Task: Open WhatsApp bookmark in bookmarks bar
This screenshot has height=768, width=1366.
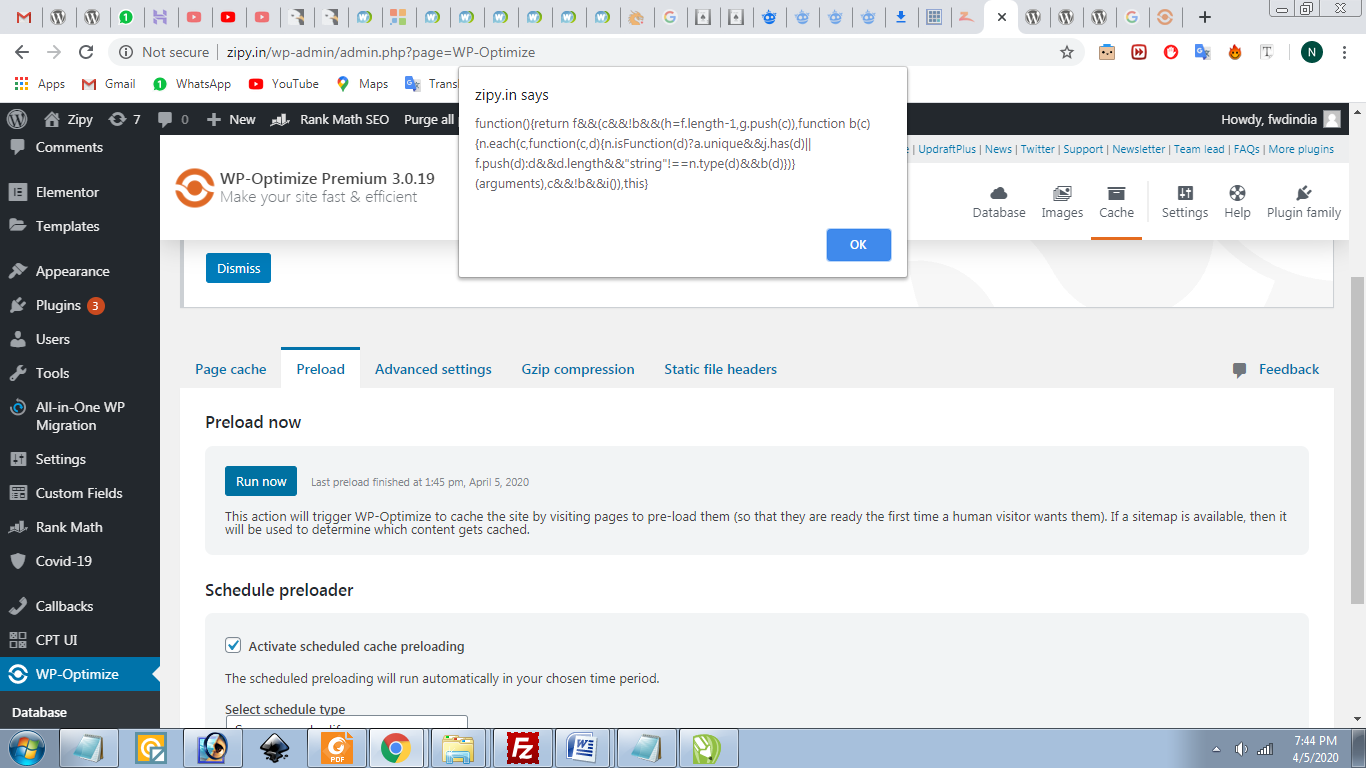Action: (x=192, y=84)
